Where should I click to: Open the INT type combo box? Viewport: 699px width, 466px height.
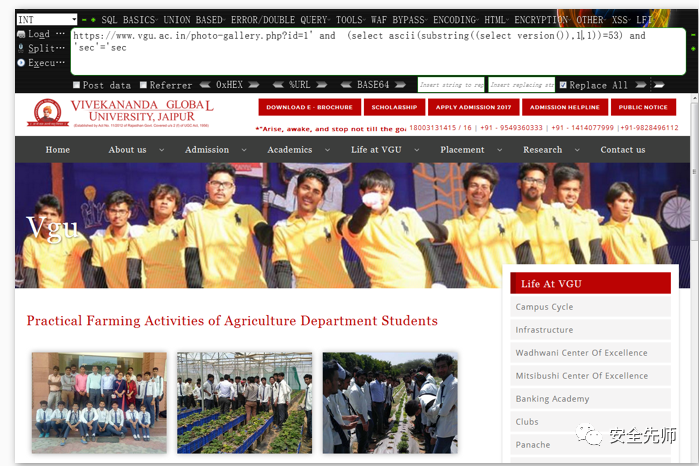click(x=47, y=20)
